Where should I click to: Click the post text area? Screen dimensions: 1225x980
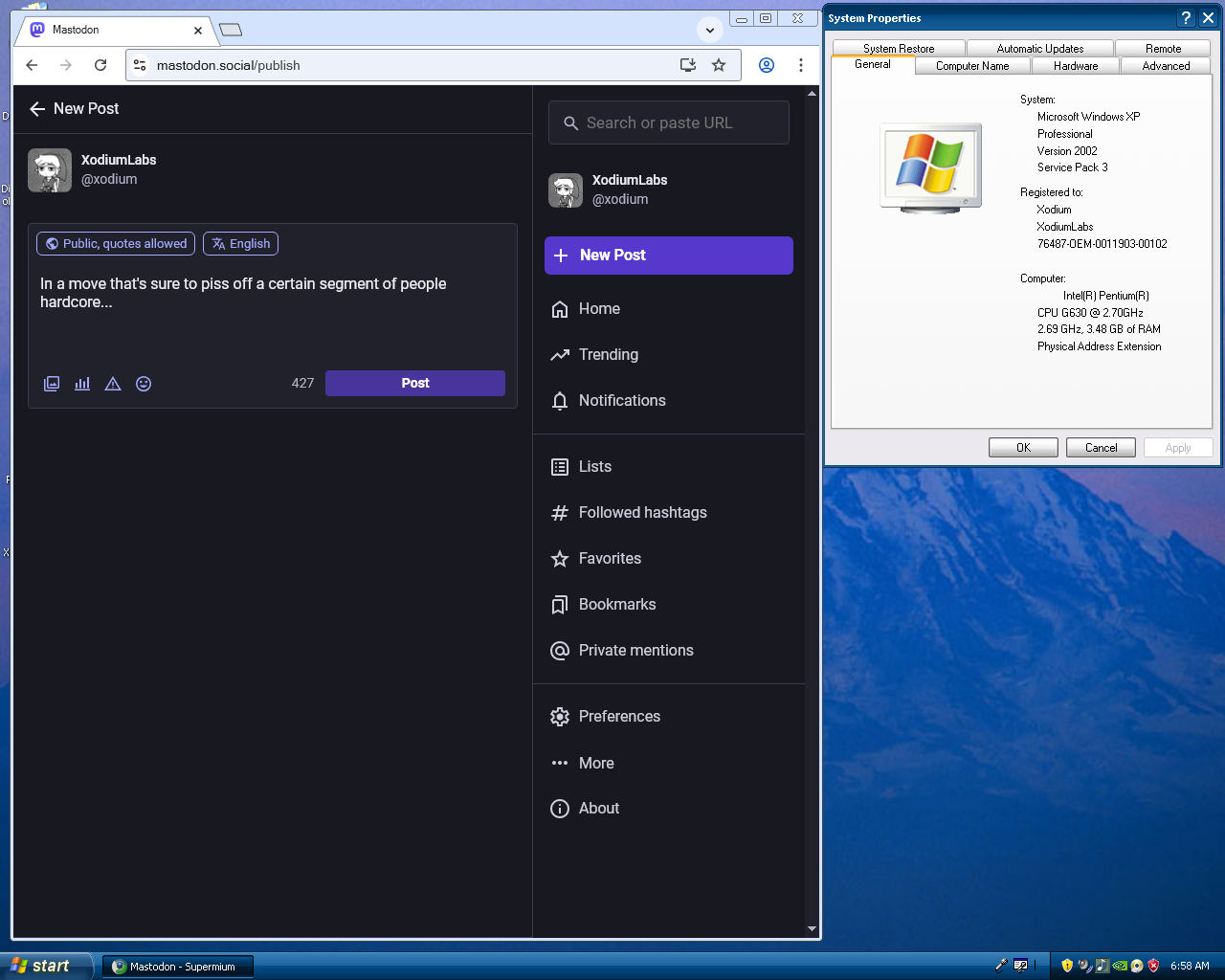pyautogui.click(x=273, y=312)
